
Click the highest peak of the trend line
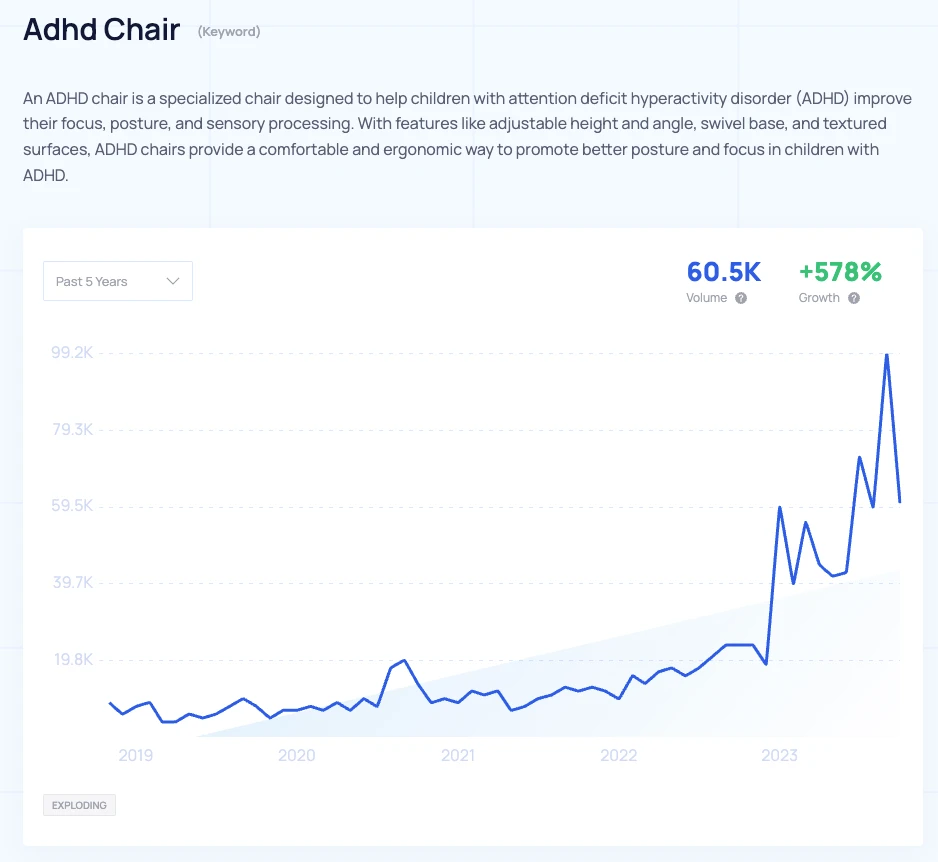887,354
